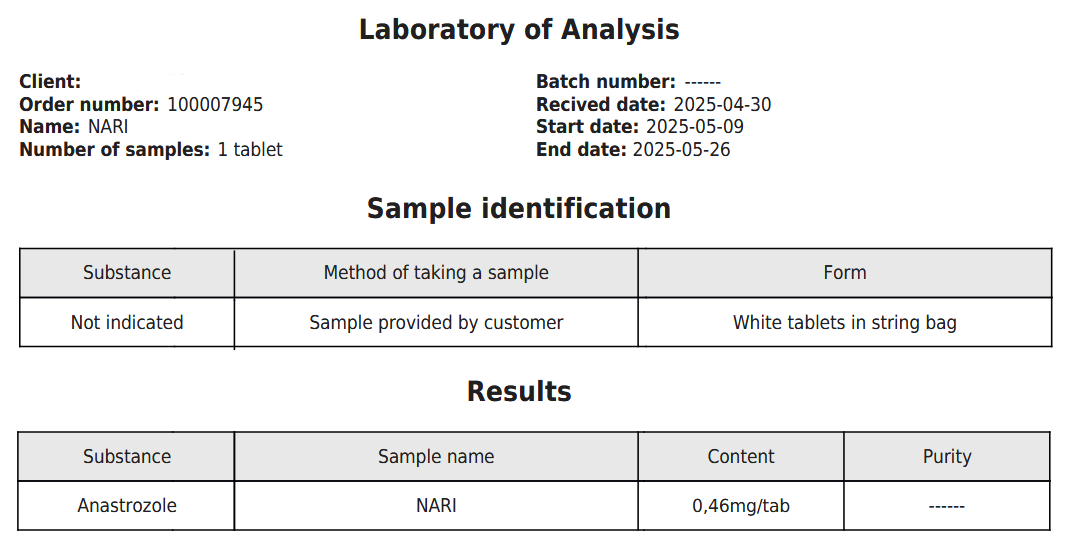Select the 0,46mg/tab content value
The width and height of the screenshot is (1092, 551).
pyautogui.click(x=741, y=506)
